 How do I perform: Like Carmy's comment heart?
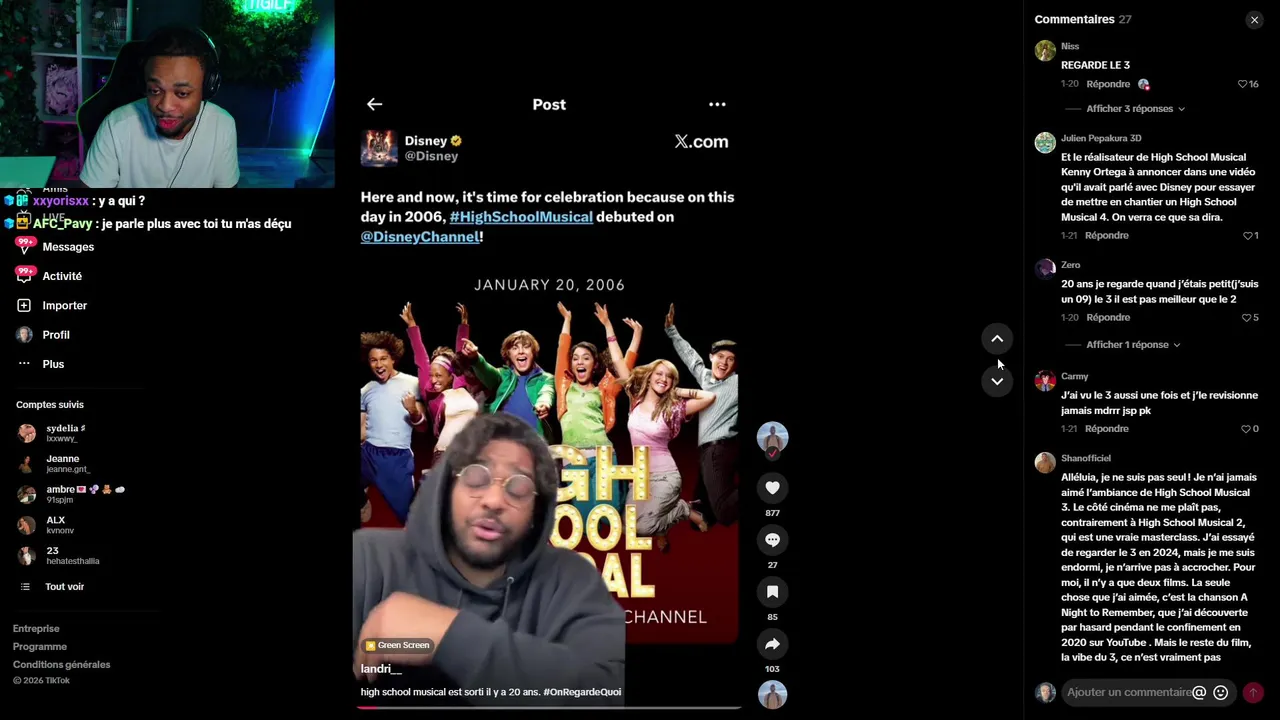(1246, 429)
